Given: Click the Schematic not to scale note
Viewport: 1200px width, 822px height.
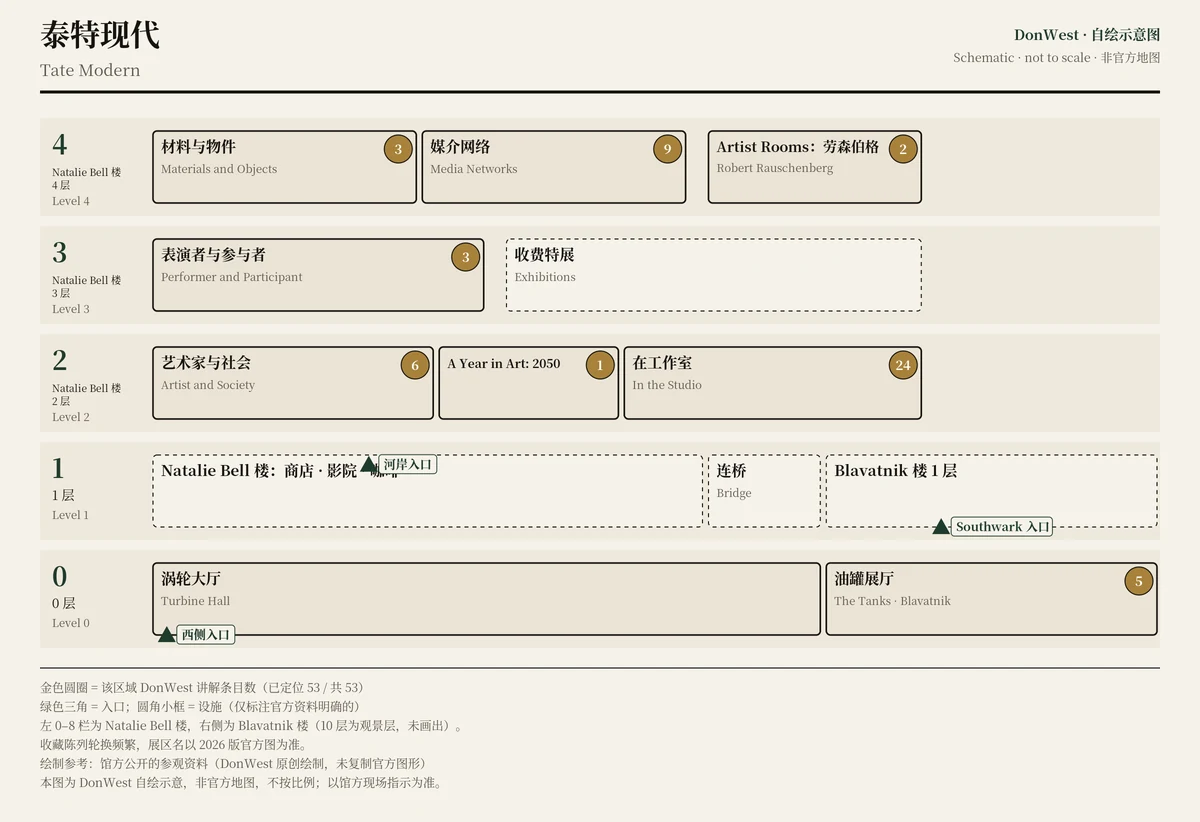Looking at the screenshot, I should tap(1057, 58).
